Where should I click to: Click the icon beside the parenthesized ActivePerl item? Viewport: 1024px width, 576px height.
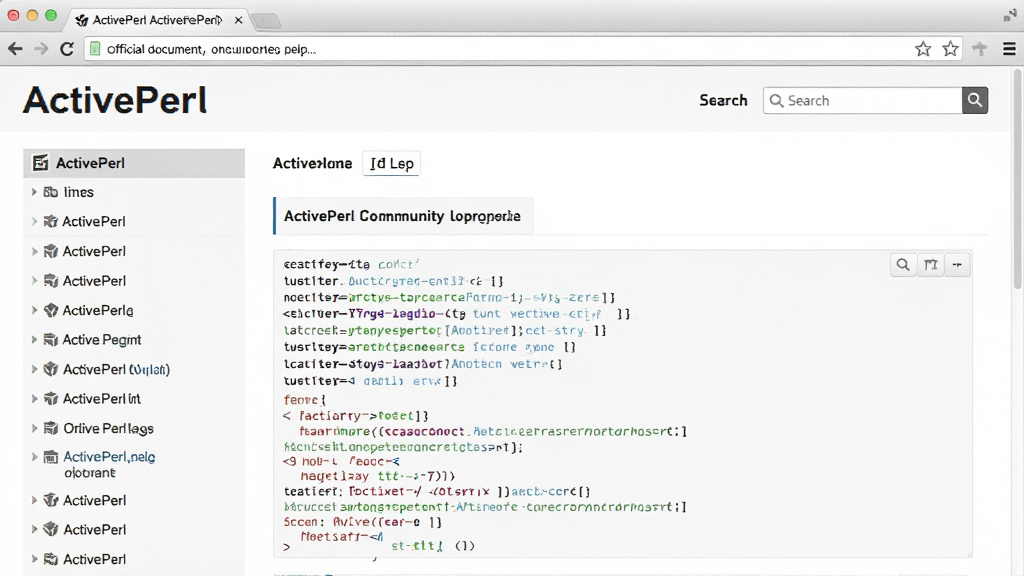(x=51, y=369)
